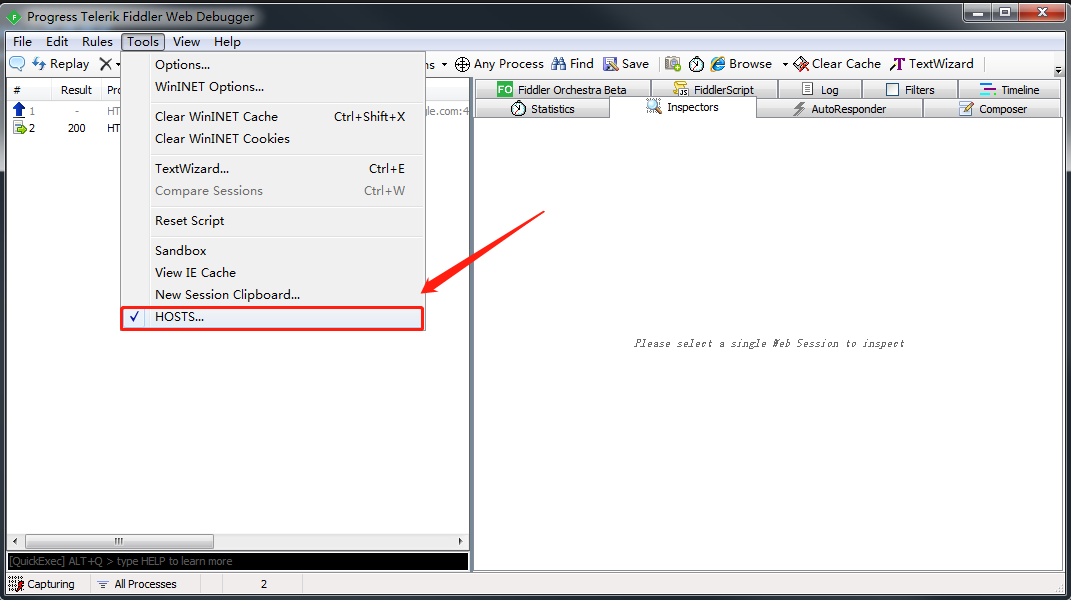The height and width of the screenshot is (600, 1071).
Task: Switch to Filters tab
Action: (910, 90)
